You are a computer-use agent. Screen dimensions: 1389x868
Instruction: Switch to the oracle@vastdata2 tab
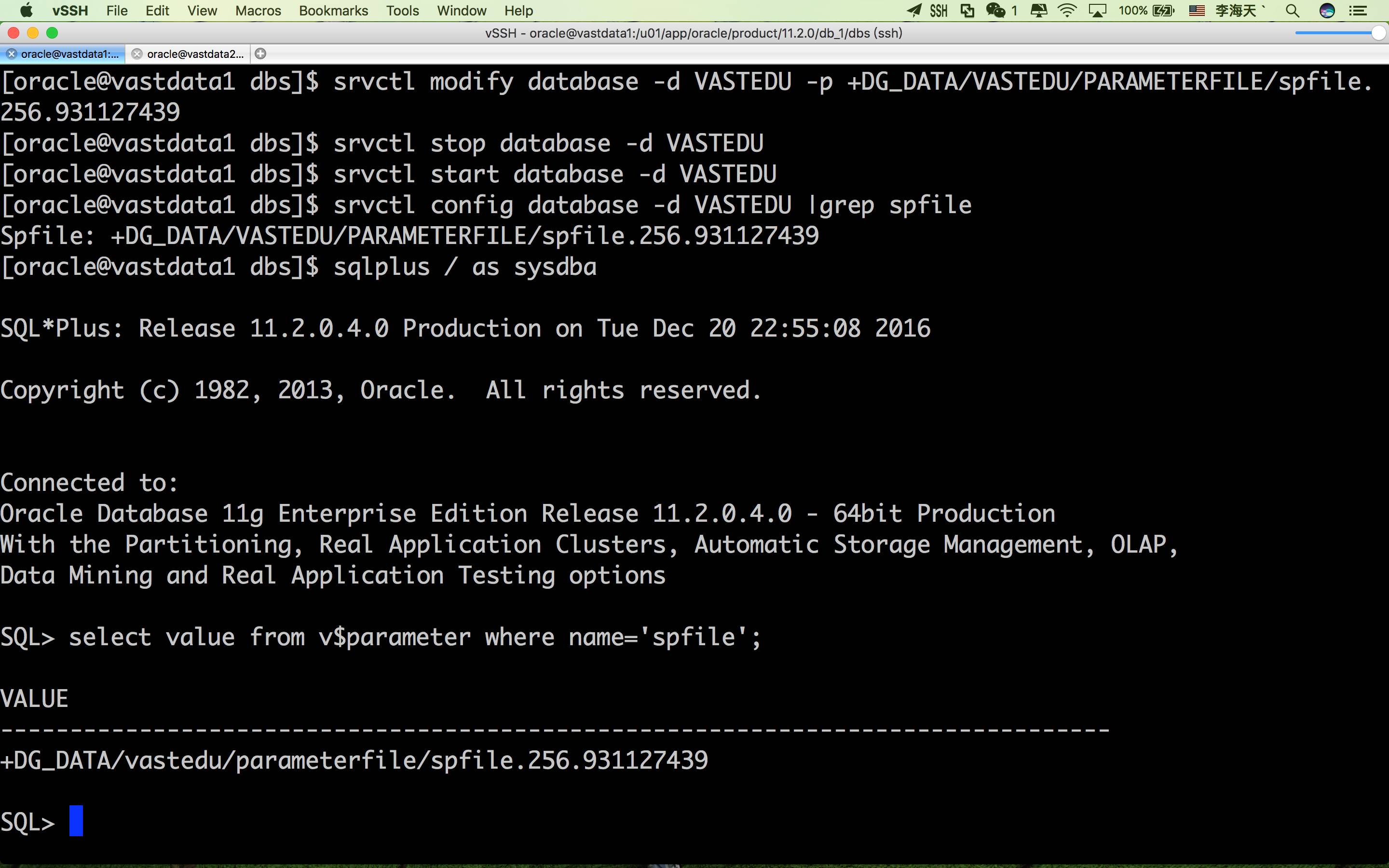point(195,54)
